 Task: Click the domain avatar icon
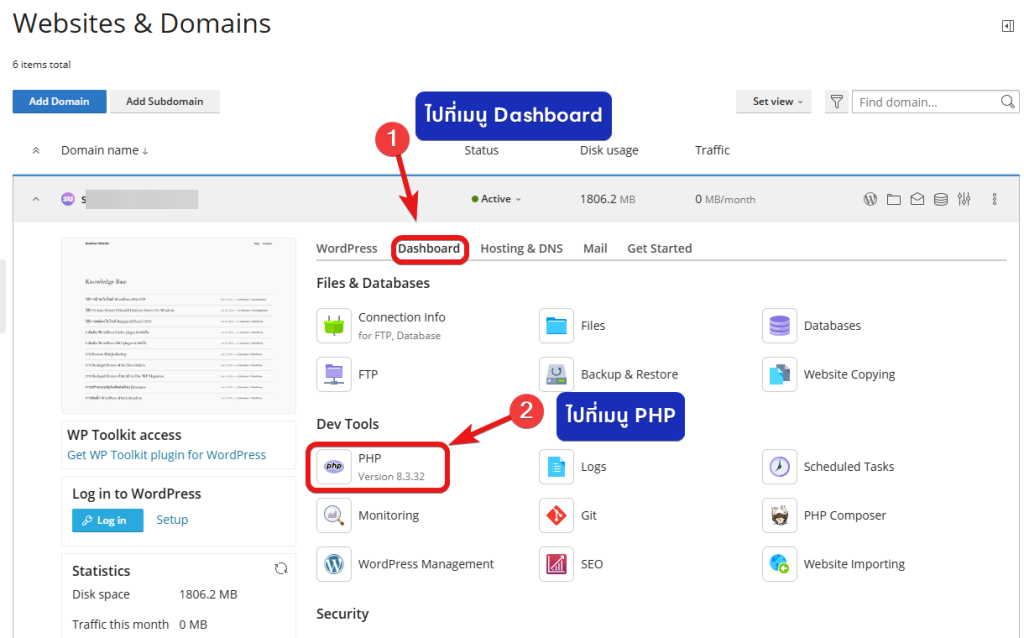coord(68,199)
